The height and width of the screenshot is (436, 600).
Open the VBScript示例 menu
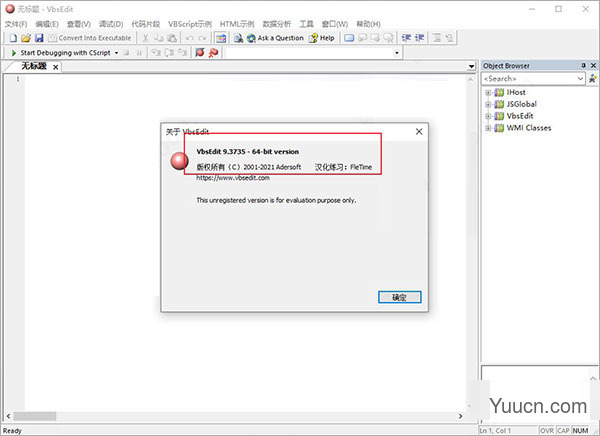click(190, 24)
